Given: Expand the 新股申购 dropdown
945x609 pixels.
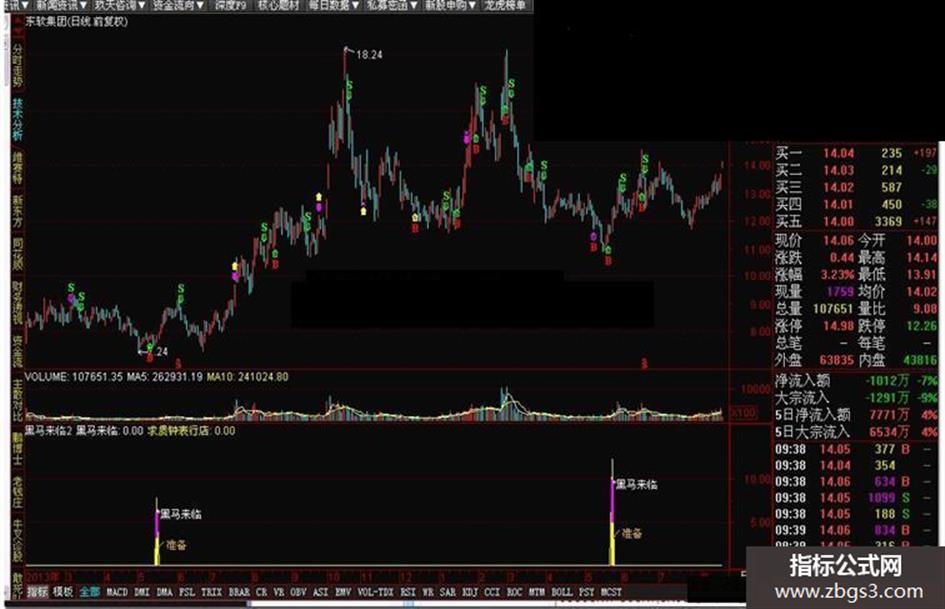Looking at the screenshot, I should (x=450, y=5).
